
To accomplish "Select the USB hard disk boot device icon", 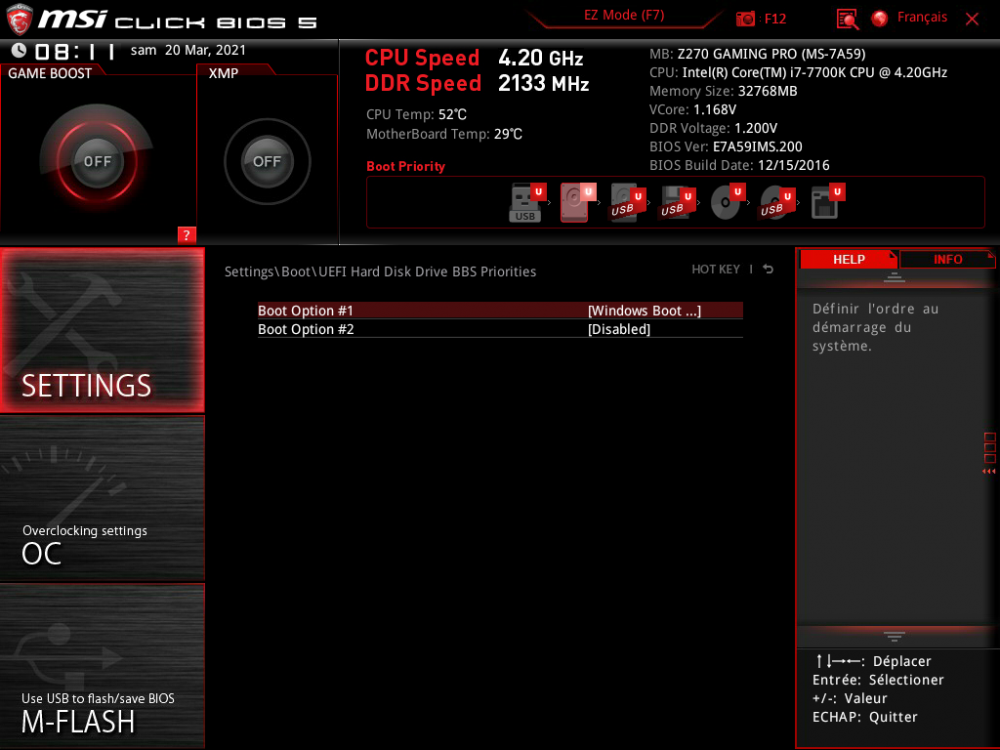I will click(627, 203).
